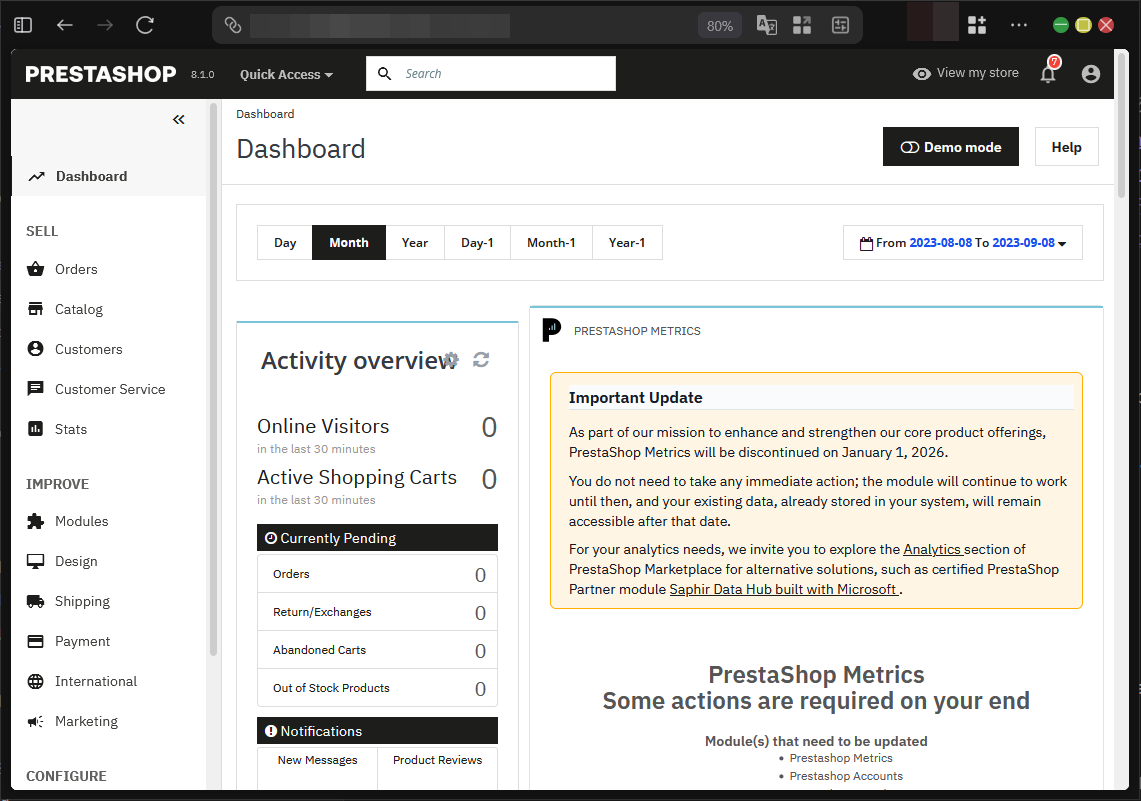Click the notifications bell icon
Screen dimensions: 1141x801
(x=1047, y=74)
